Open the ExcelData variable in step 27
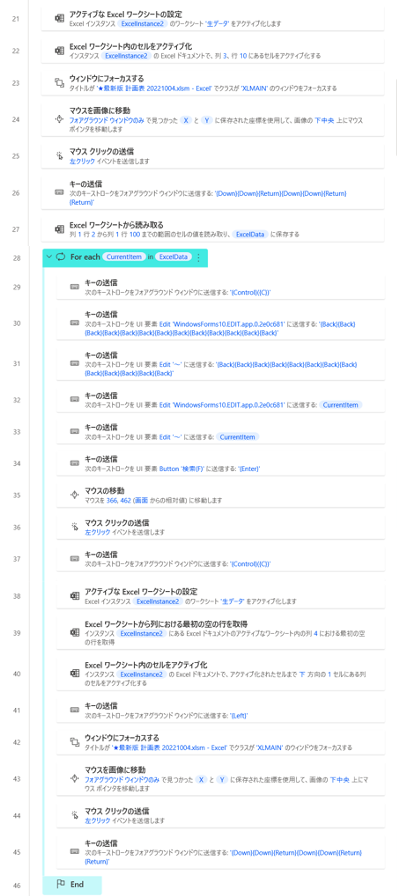This screenshot has height=896, width=397. [x=251, y=234]
